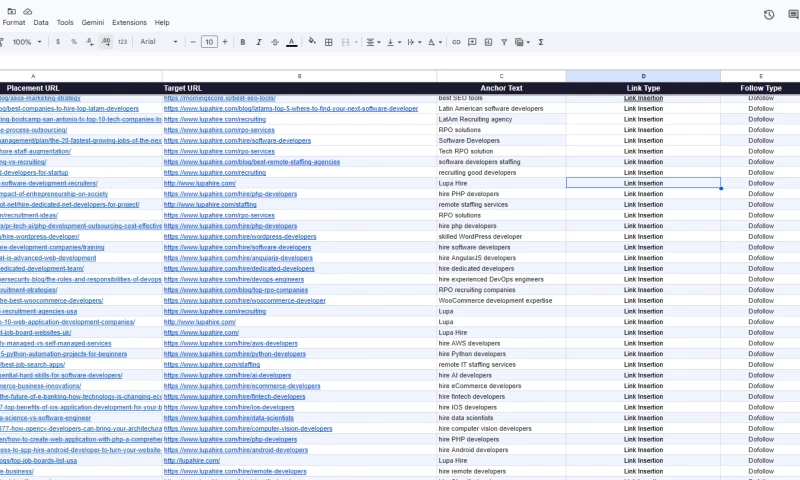Click the move to folder icon
The image size is (800, 480).
point(11,11)
